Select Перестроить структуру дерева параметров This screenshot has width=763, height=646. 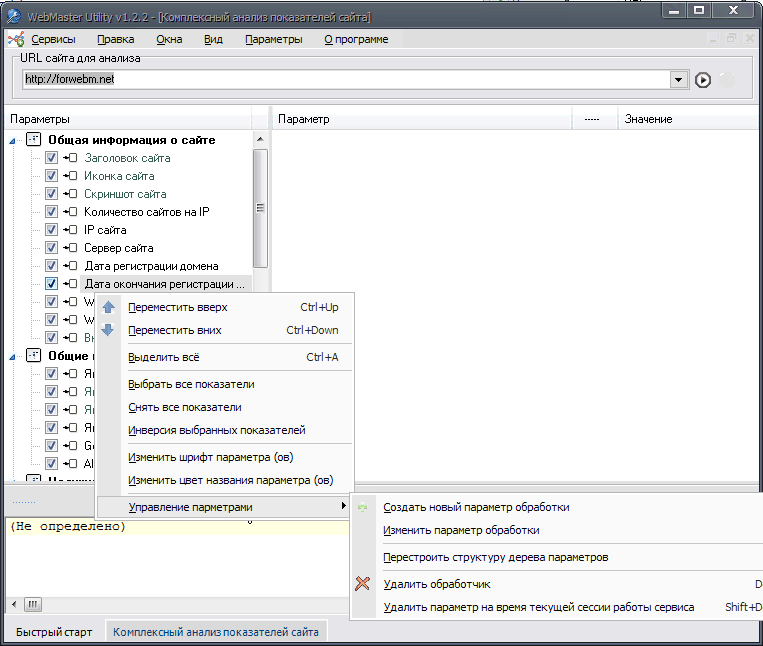495,557
